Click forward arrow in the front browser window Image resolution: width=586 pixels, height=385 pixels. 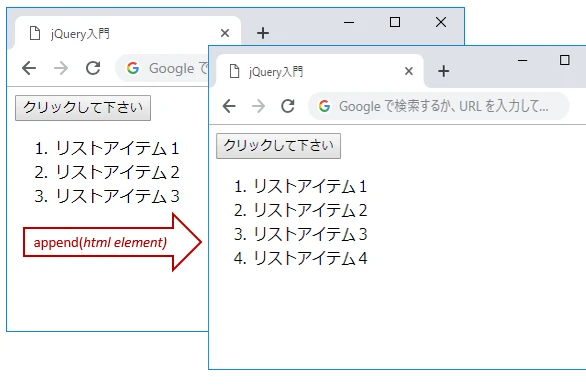tap(258, 106)
